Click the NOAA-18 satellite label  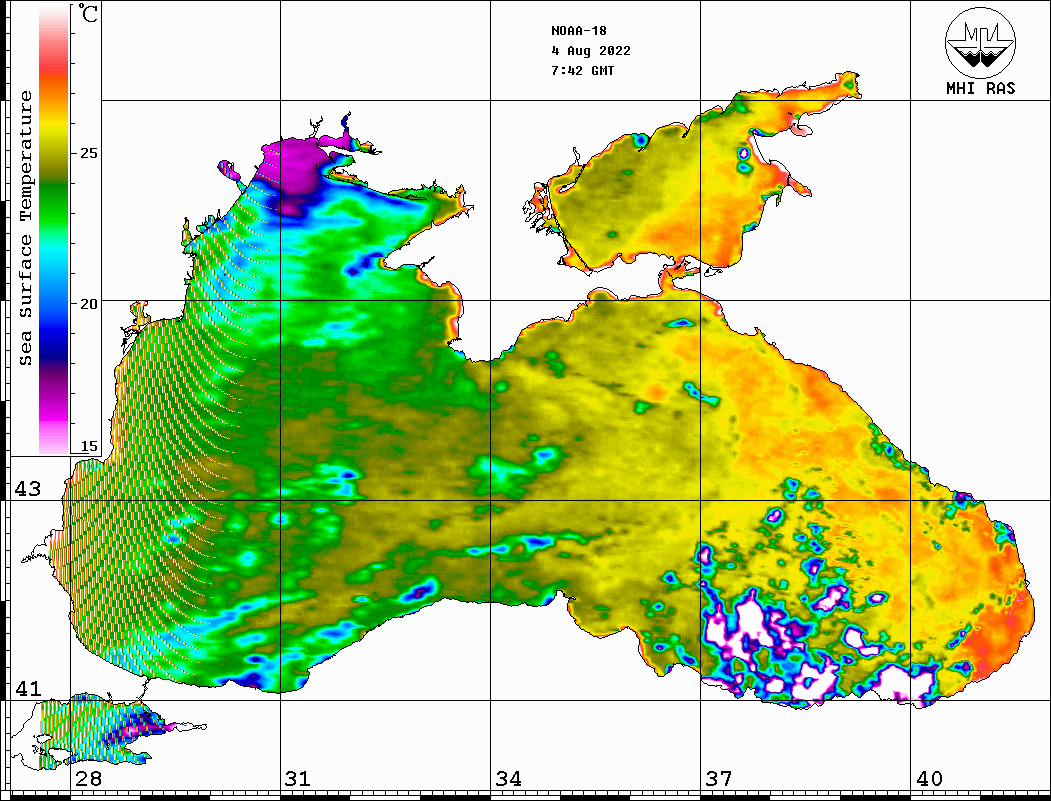point(578,31)
